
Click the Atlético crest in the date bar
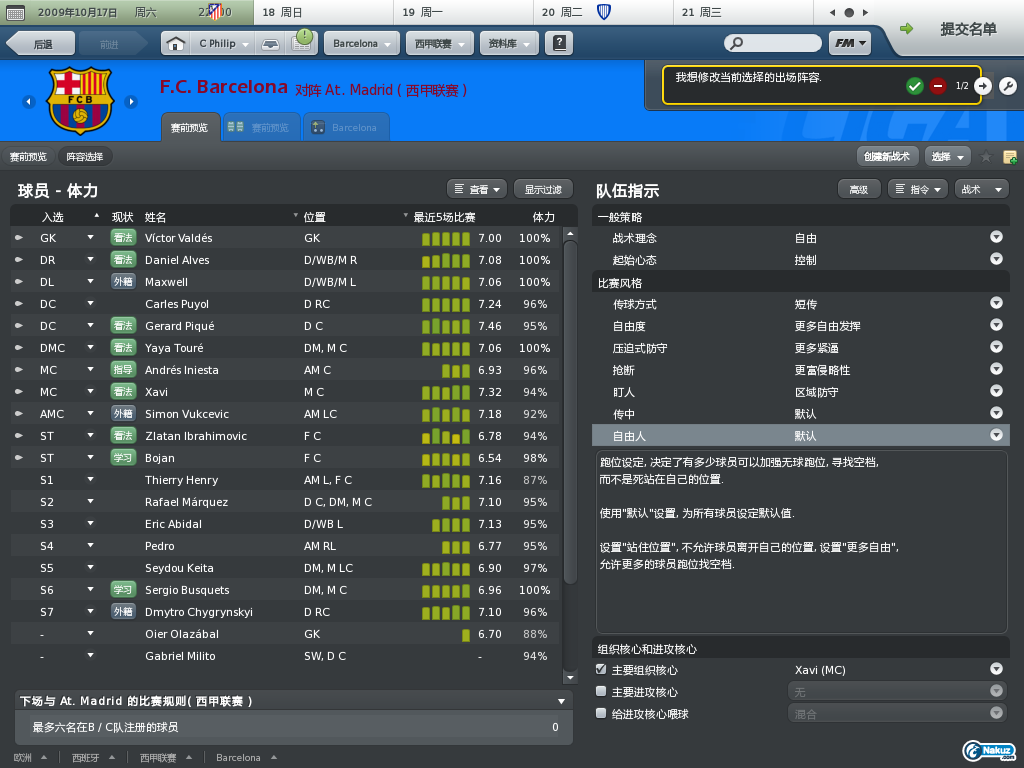point(215,11)
